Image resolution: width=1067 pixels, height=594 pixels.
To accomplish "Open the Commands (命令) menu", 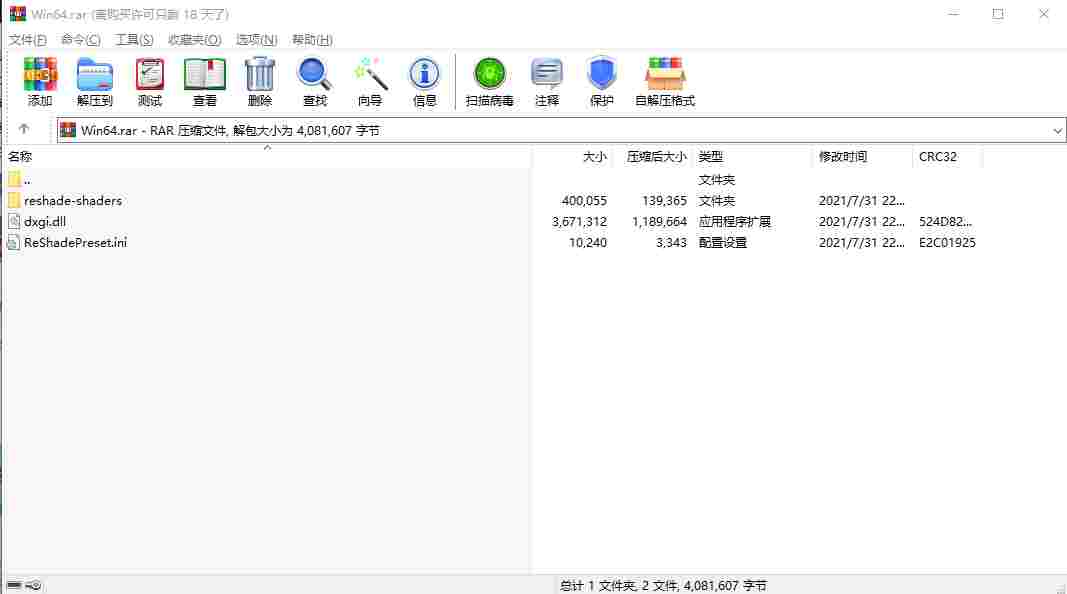I will [x=81, y=39].
